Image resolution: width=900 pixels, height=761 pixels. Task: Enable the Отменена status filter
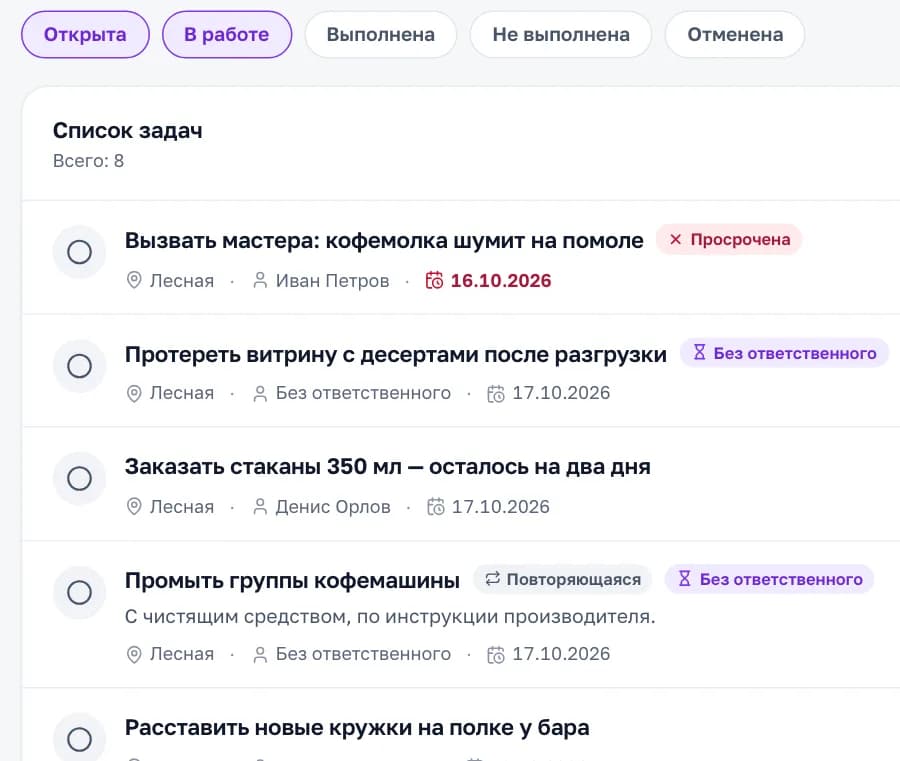(735, 34)
